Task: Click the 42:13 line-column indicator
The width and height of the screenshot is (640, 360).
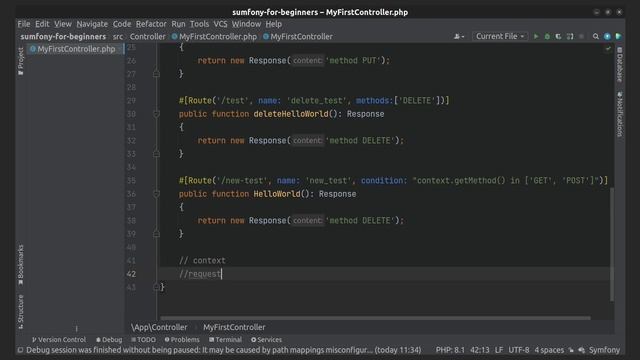Action: 480,350
